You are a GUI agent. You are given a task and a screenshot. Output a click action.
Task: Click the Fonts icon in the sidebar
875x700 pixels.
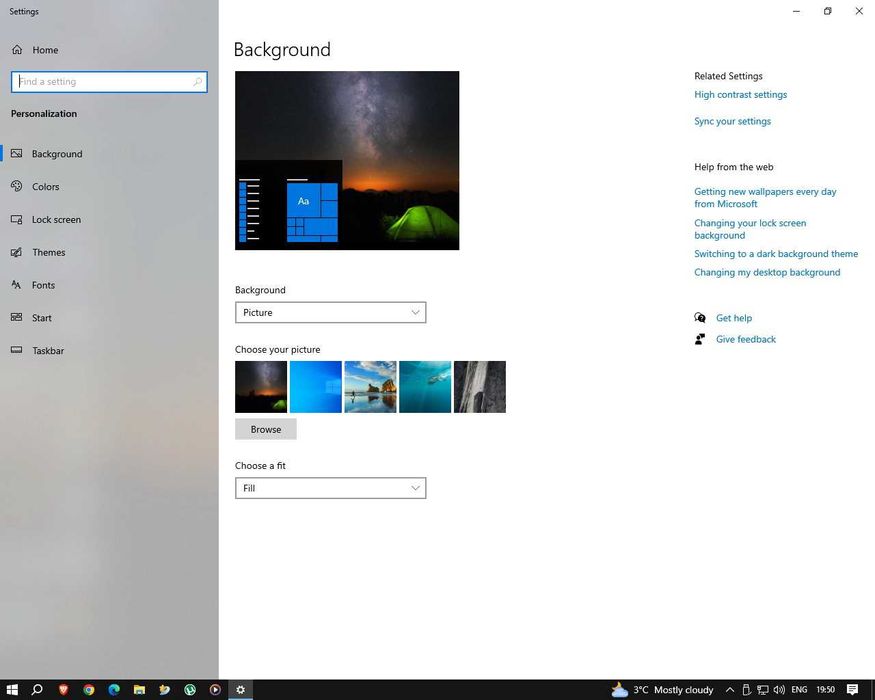[x=17, y=285]
